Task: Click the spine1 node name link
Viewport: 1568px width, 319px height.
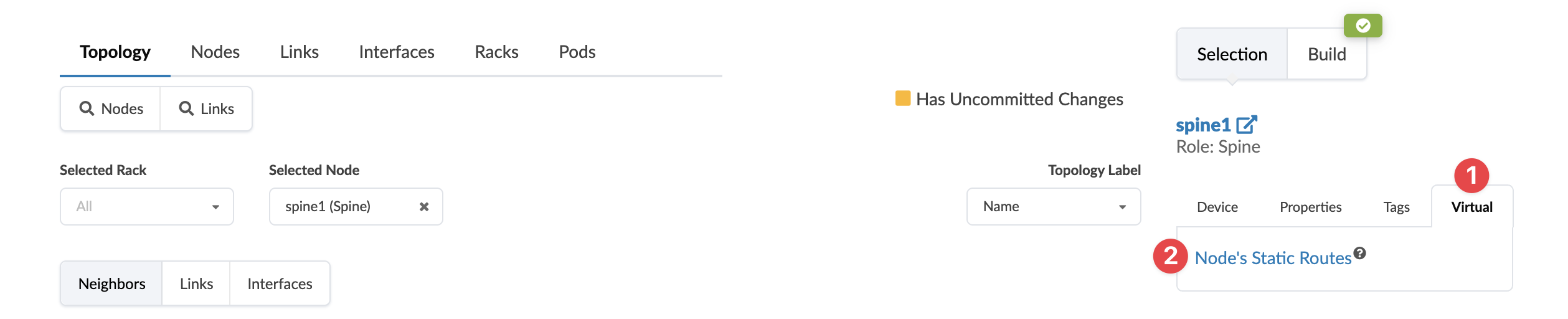Action: tap(1203, 125)
